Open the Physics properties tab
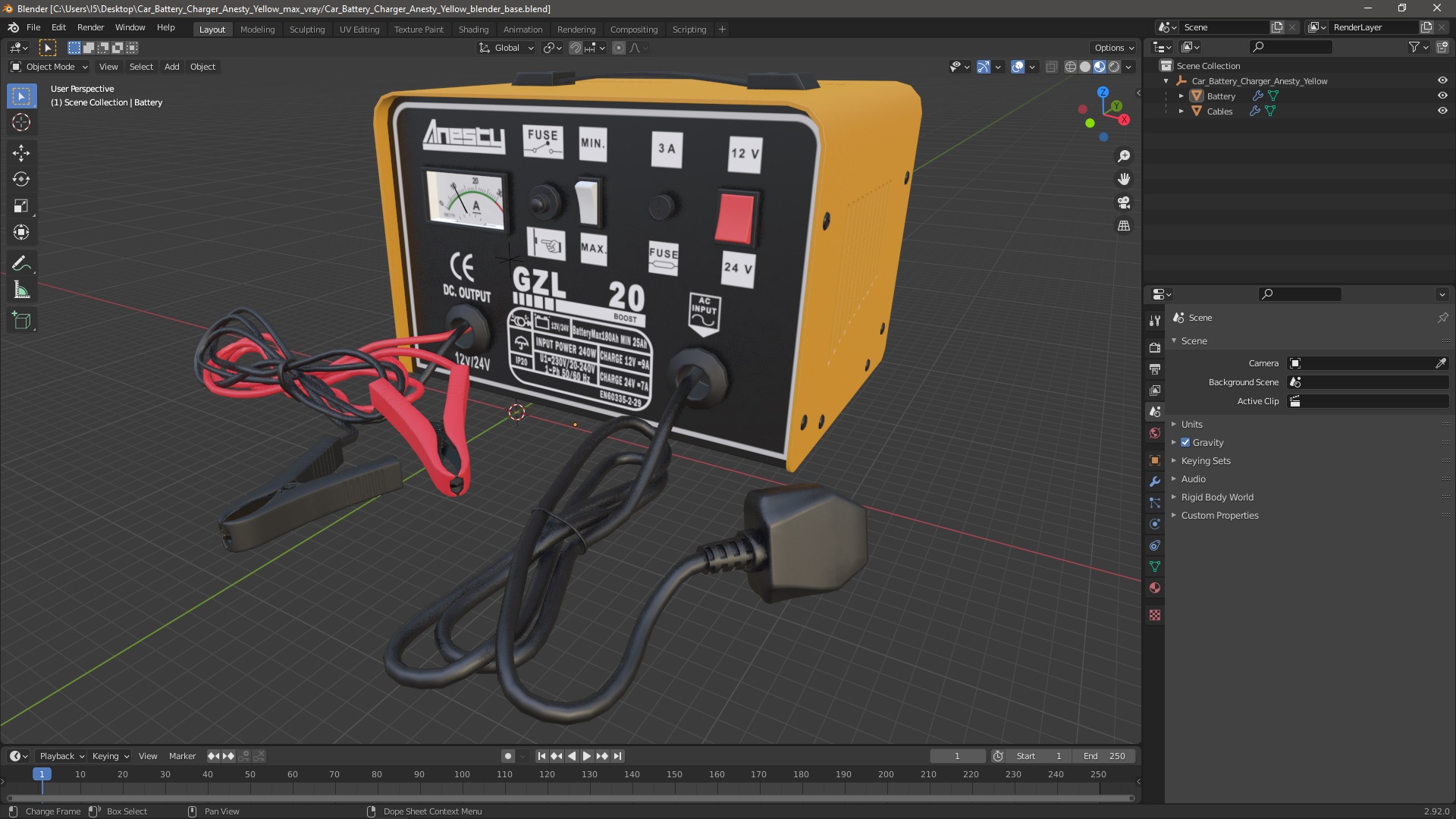The width and height of the screenshot is (1456, 819). tap(1155, 524)
